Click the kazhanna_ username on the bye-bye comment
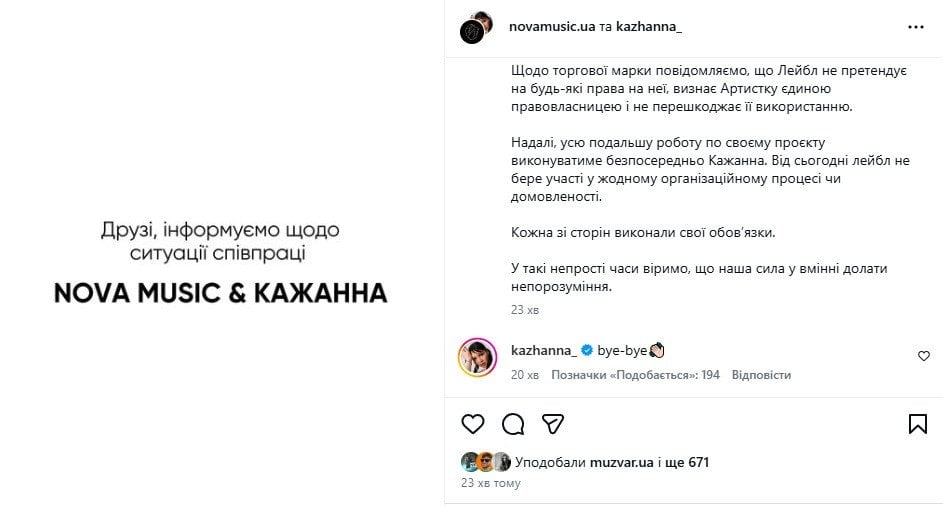The height and width of the screenshot is (507, 943). click(x=543, y=351)
